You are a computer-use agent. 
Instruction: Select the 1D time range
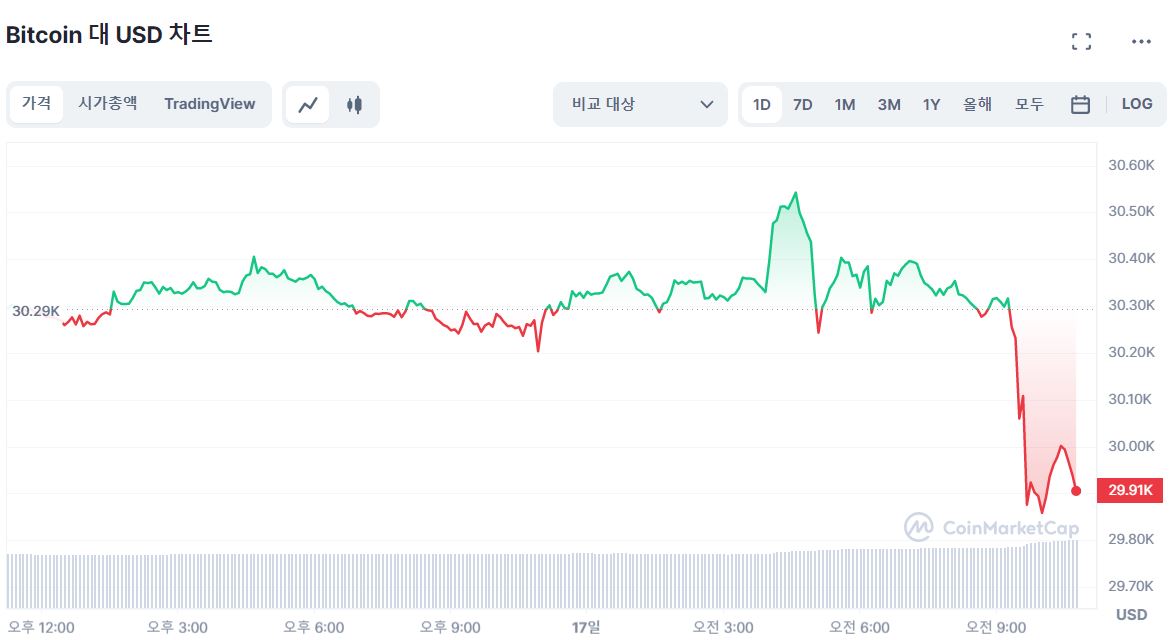[x=762, y=105]
